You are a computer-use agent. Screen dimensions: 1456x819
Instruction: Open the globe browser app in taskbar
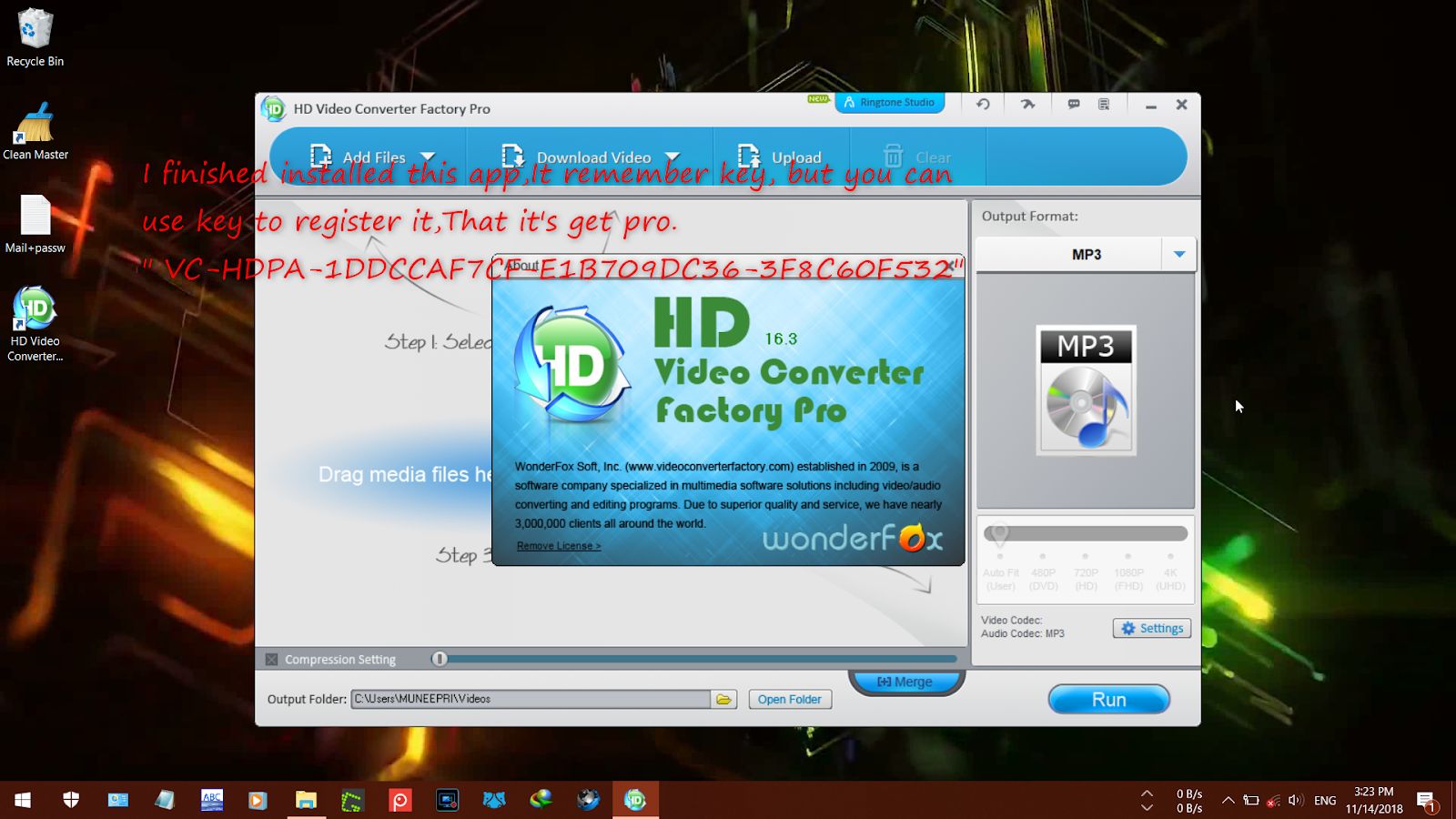[x=588, y=800]
